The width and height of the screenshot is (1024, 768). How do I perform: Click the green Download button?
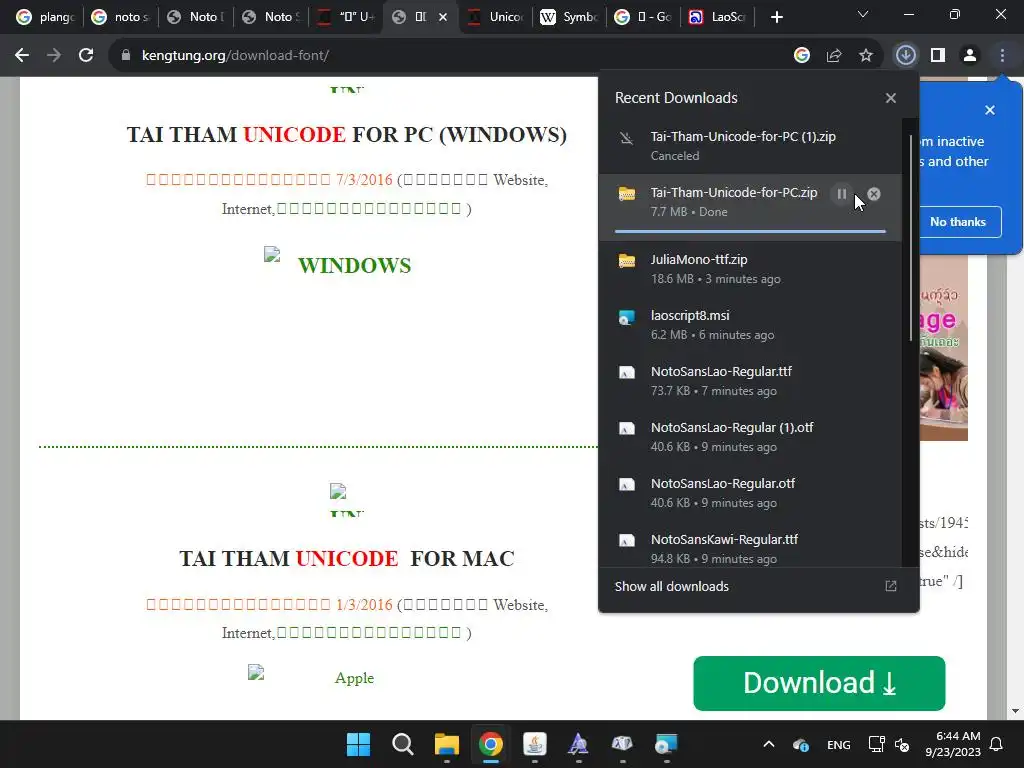point(819,683)
